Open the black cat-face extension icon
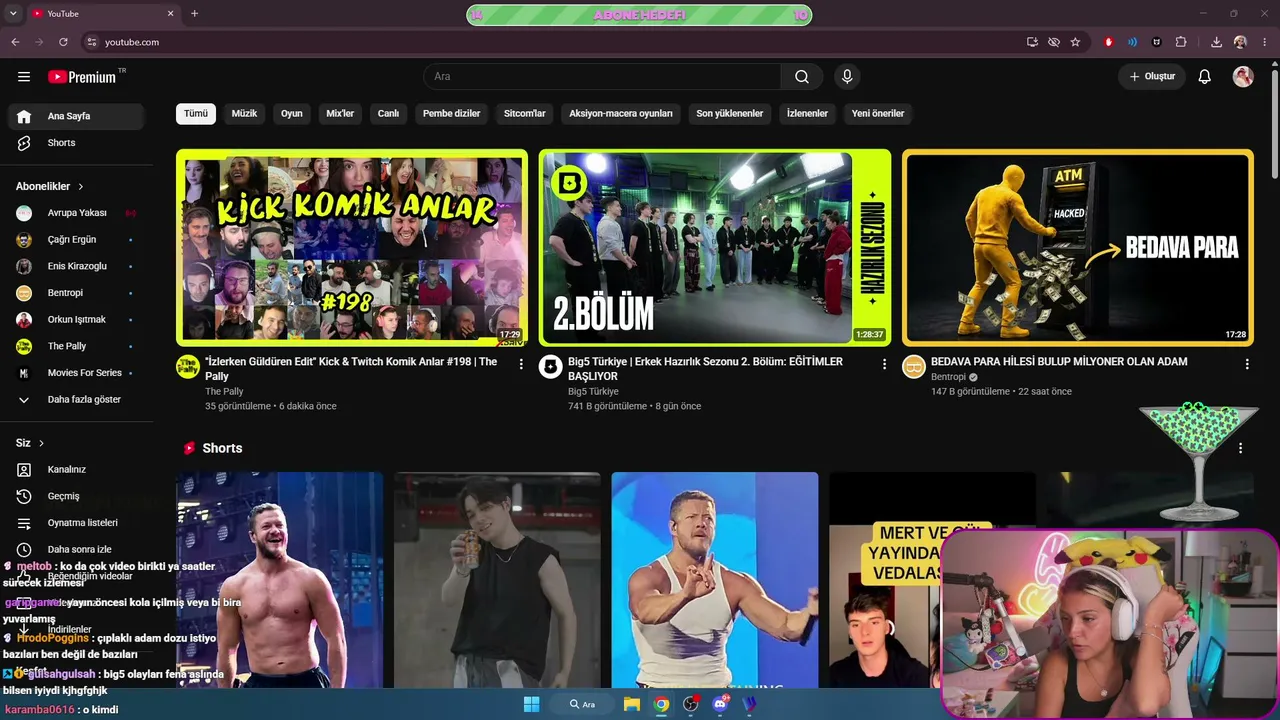Viewport: 1280px width, 720px height. coord(1157,42)
